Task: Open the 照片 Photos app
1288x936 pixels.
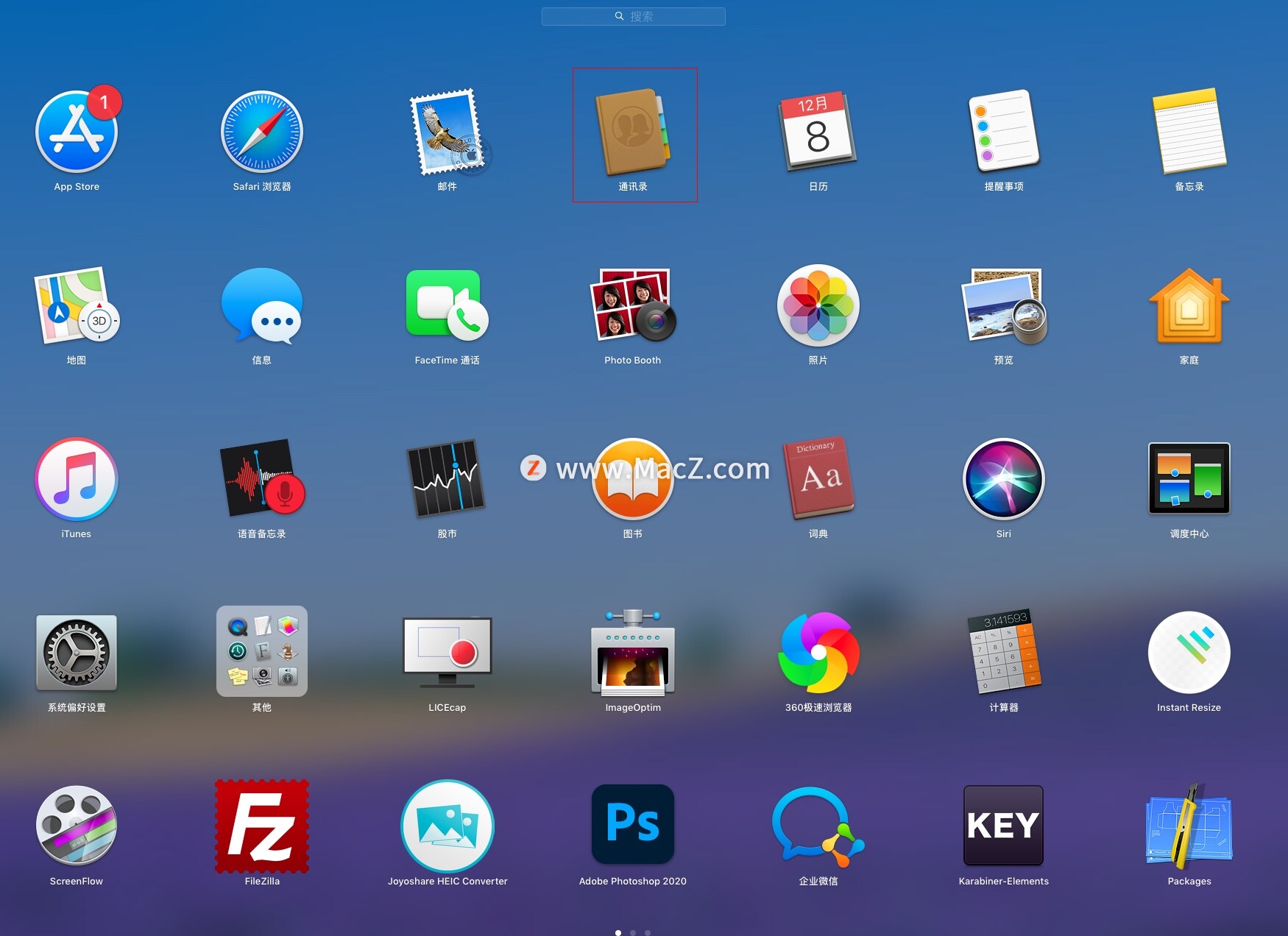Action: tap(818, 305)
